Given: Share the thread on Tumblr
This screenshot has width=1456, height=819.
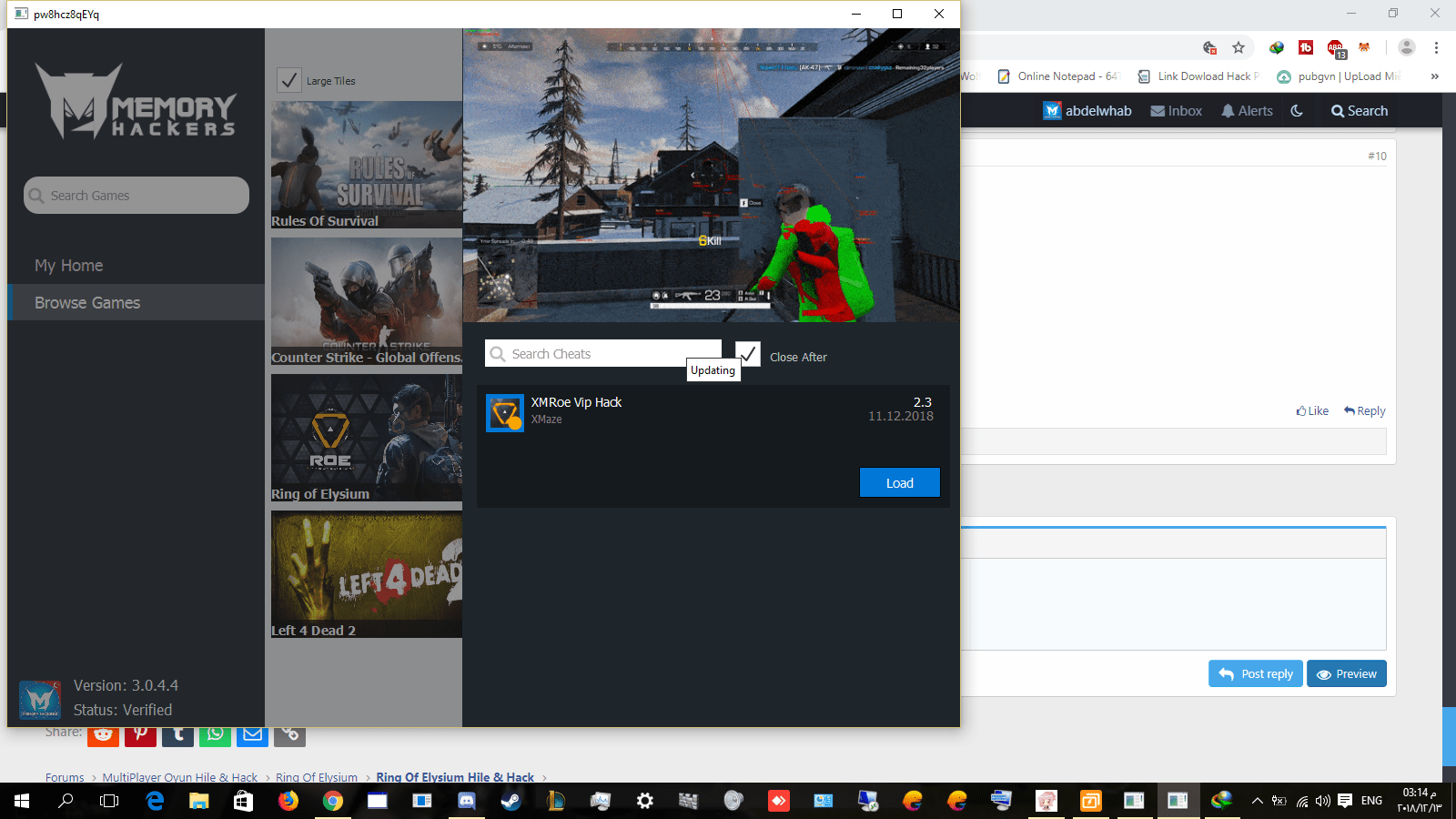Looking at the screenshot, I should 177,736.
